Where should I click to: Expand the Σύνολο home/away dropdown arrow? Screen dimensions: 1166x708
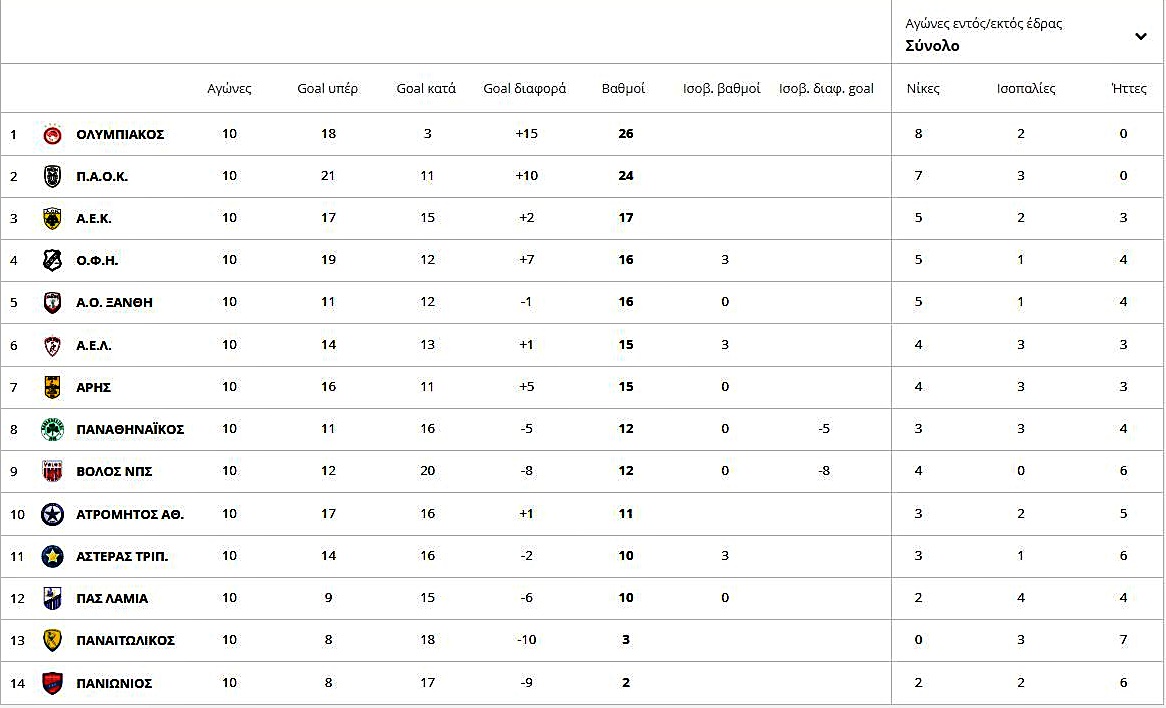(x=1141, y=37)
